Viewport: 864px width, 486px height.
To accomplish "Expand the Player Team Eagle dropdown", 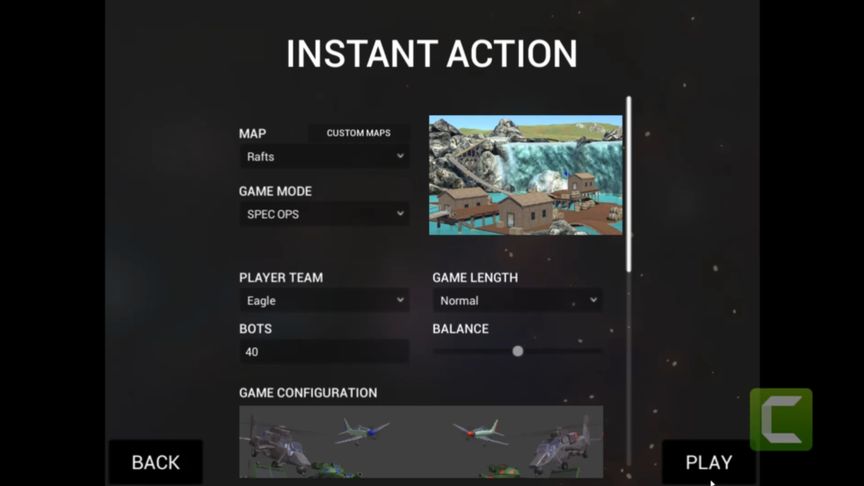I will [x=324, y=300].
